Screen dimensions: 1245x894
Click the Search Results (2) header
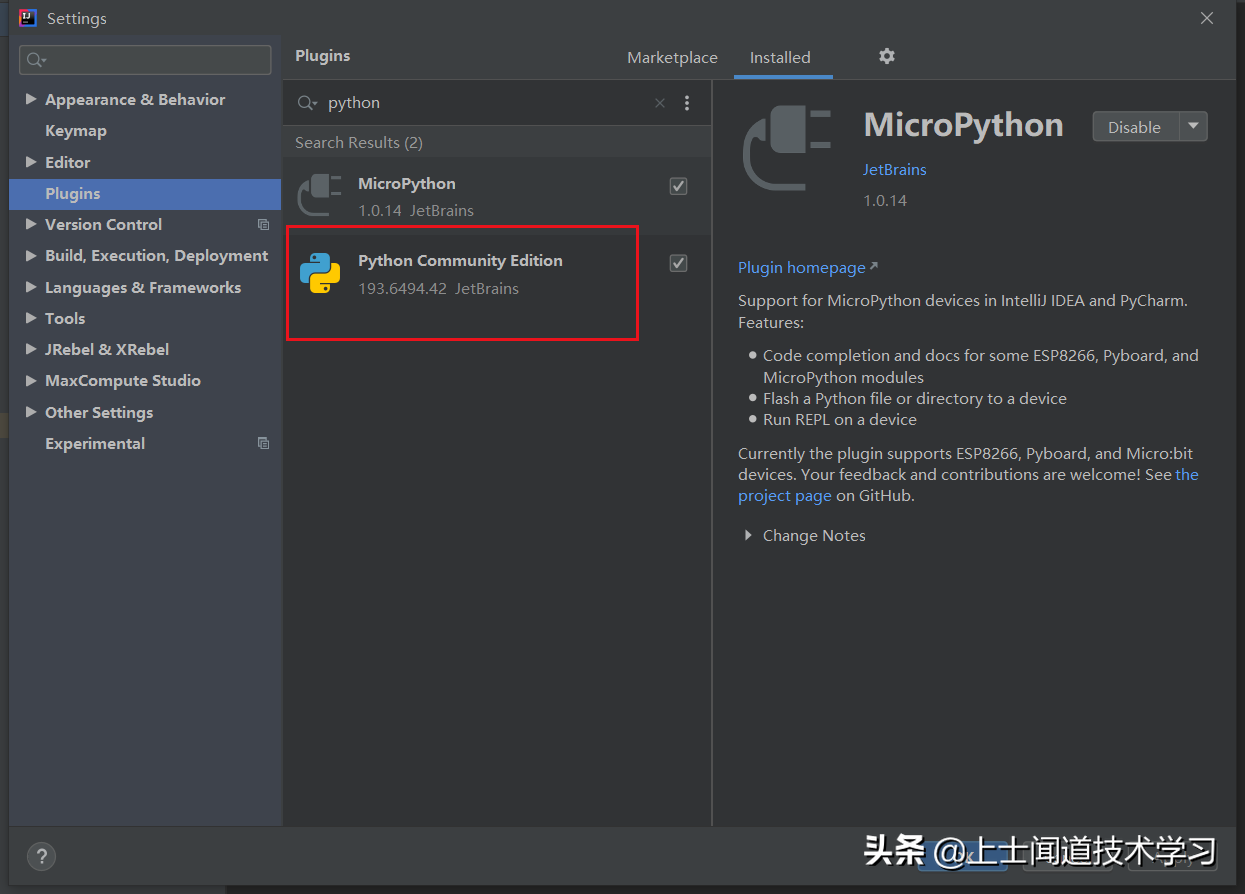pos(359,143)
